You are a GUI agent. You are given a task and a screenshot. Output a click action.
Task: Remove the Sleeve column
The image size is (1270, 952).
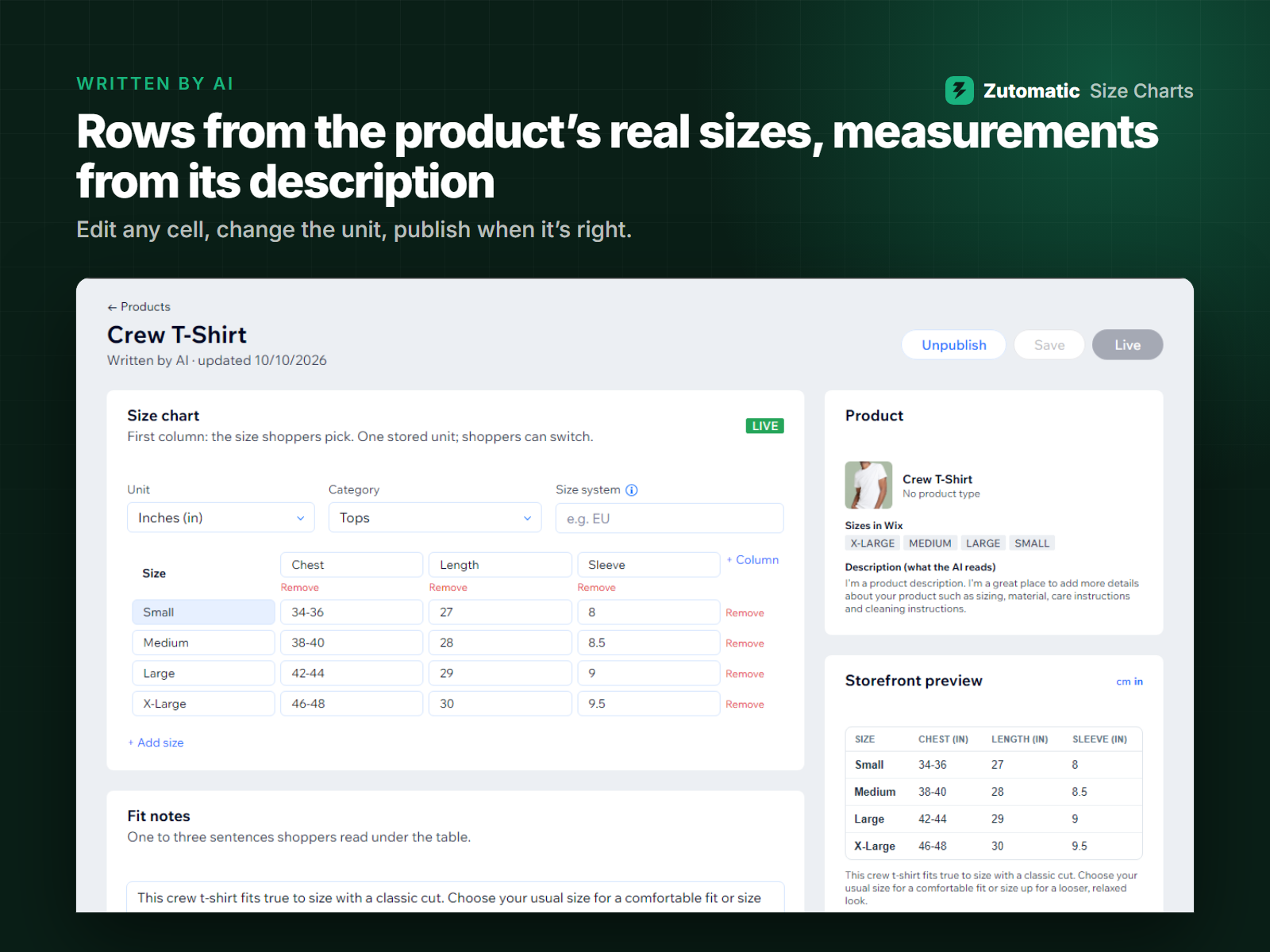click(597, 588)
